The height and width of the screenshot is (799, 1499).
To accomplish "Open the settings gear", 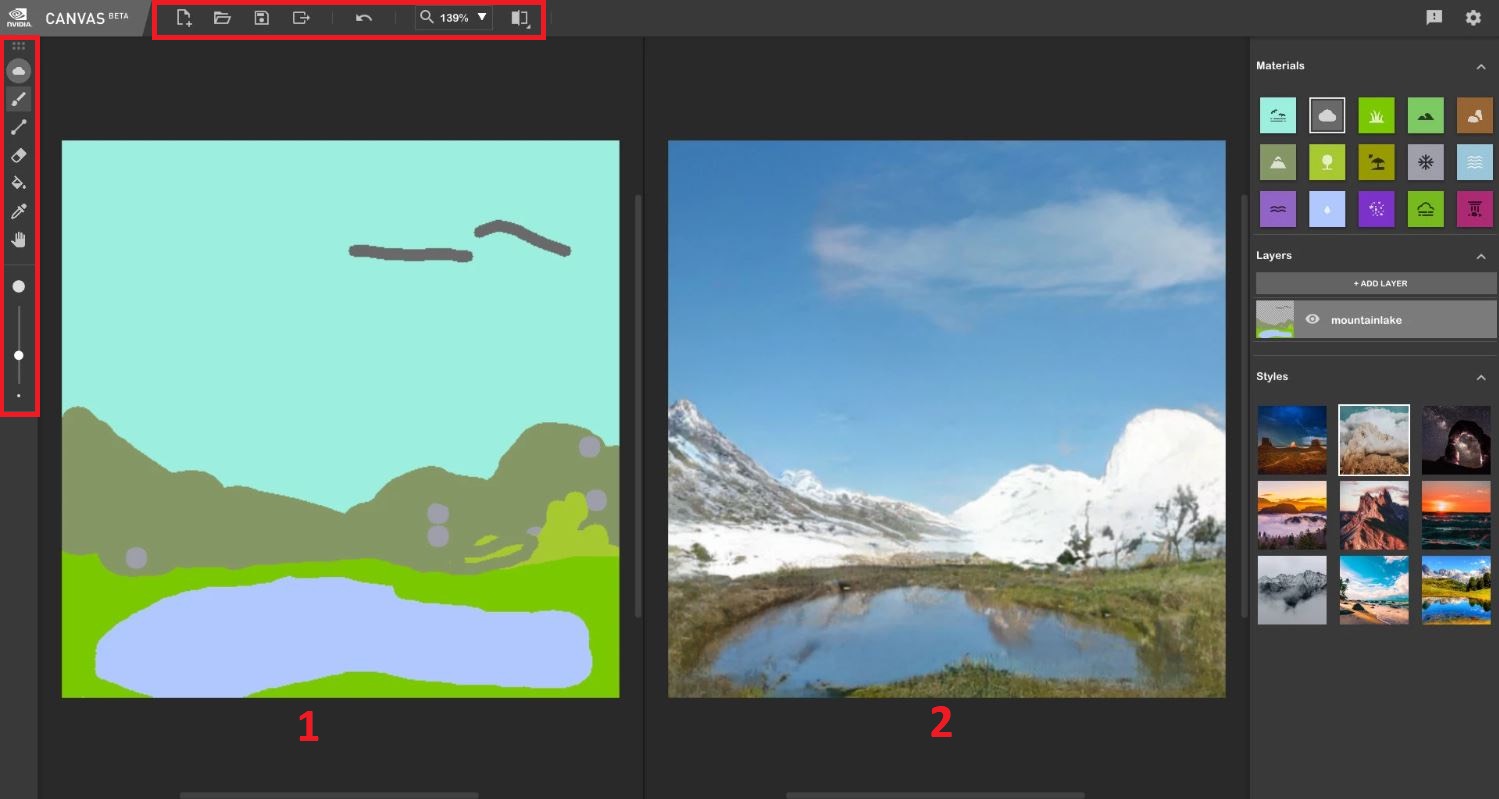I will pyautogui.click(x=1473, y=18).
